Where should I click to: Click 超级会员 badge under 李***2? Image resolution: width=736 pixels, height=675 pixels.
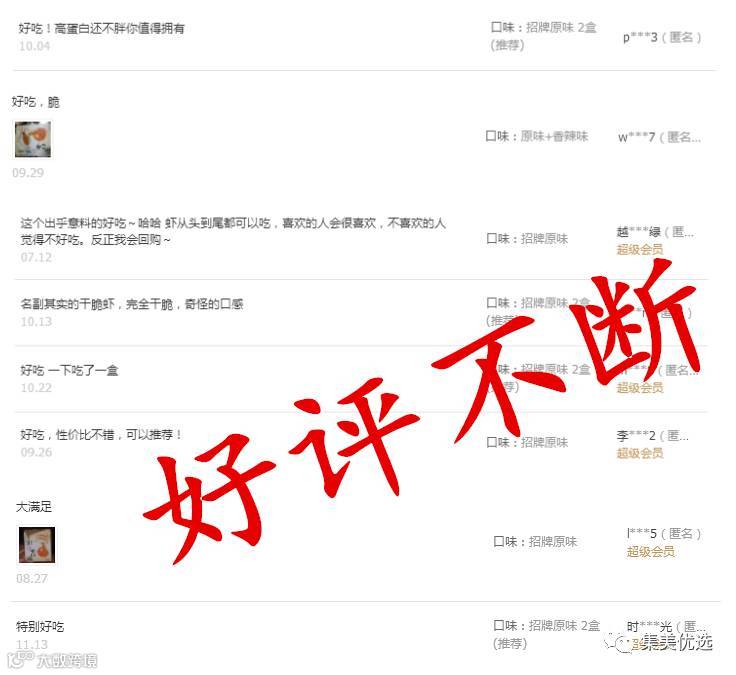640,453
